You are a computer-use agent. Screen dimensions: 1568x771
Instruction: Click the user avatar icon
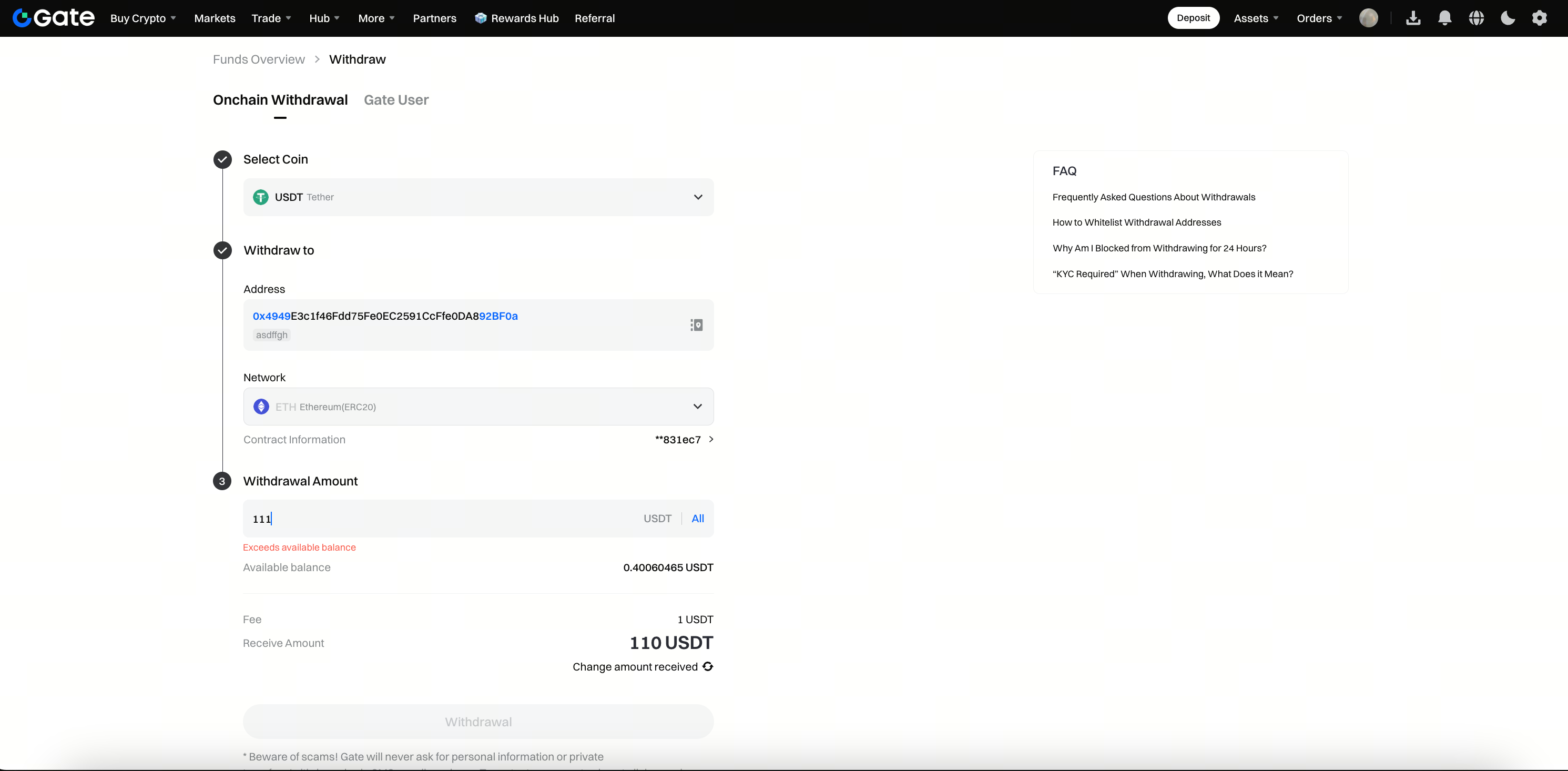[1368, 18]
